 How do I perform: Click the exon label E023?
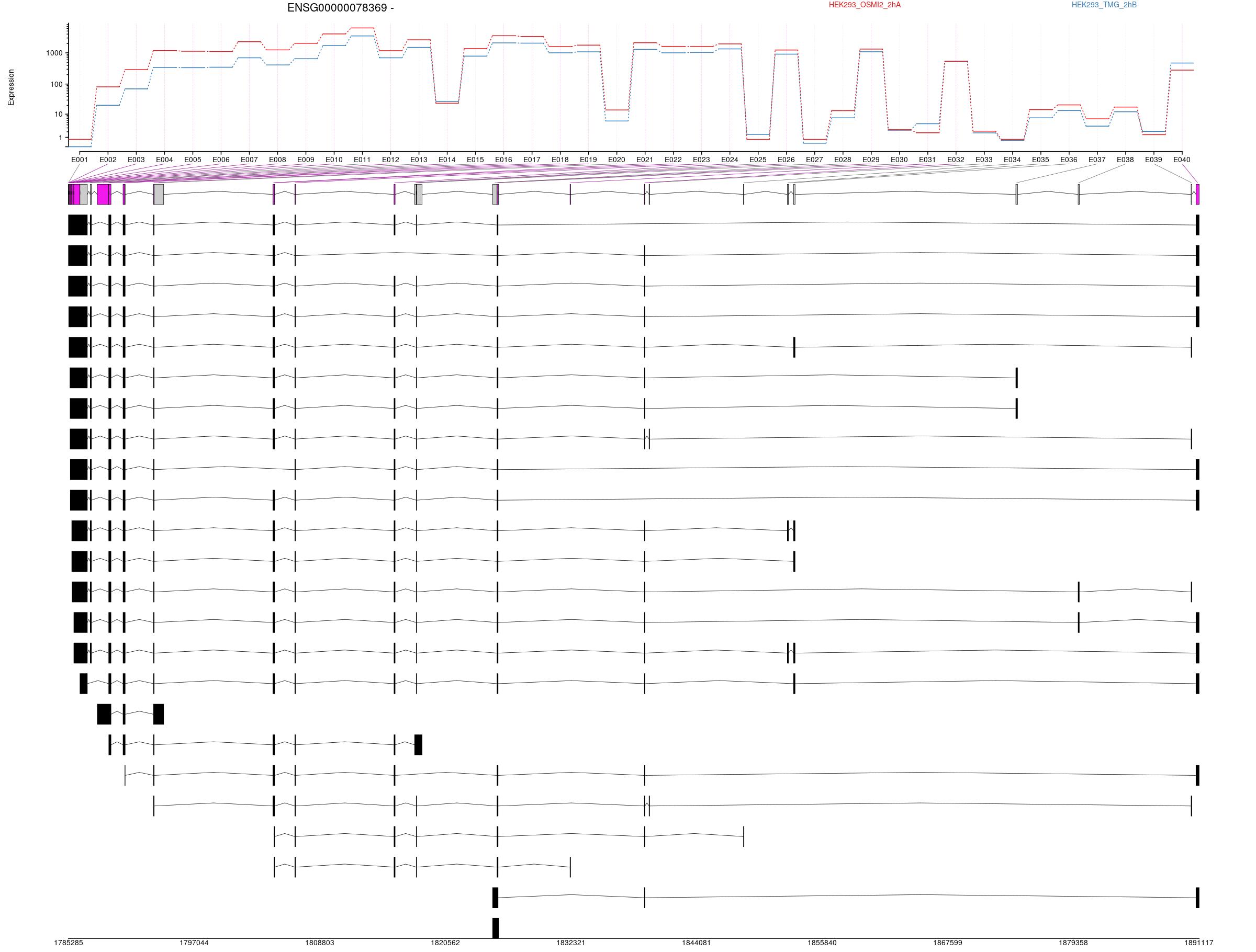pos(701,160)
